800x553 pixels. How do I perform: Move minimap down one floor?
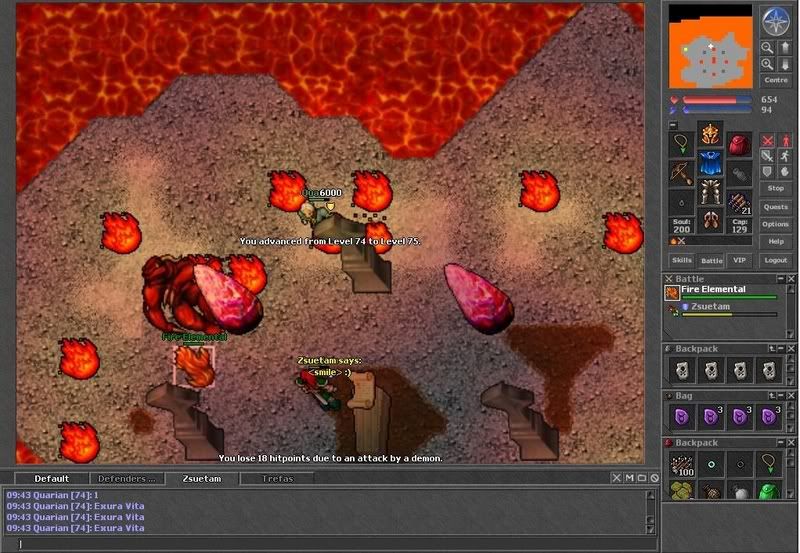[x=785, y=64]
